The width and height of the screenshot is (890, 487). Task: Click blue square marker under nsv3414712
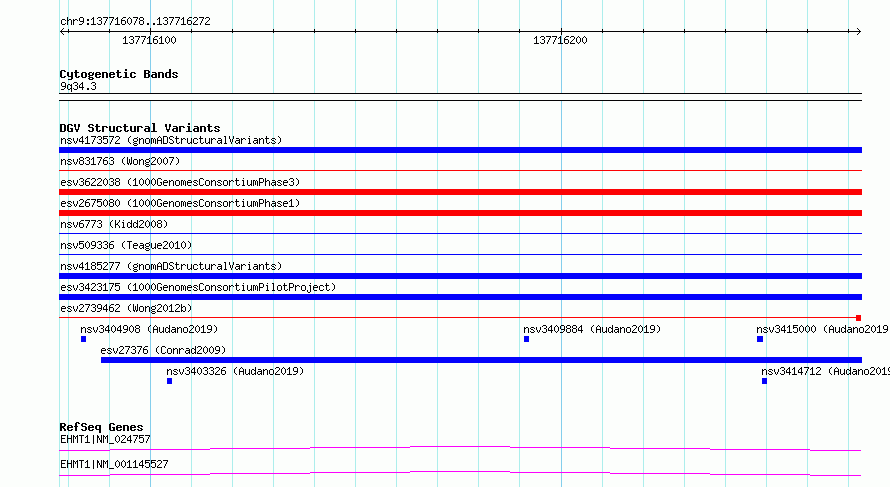[x=765, y=381]
